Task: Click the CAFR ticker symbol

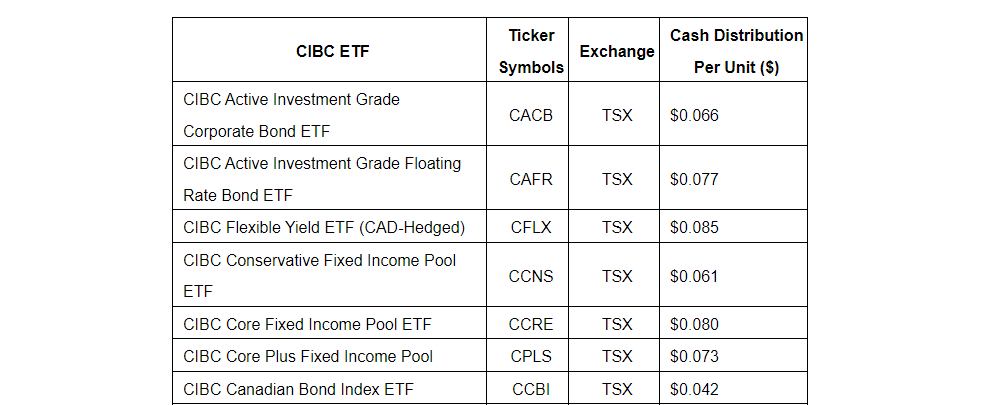Action: [x=531, y=179]
